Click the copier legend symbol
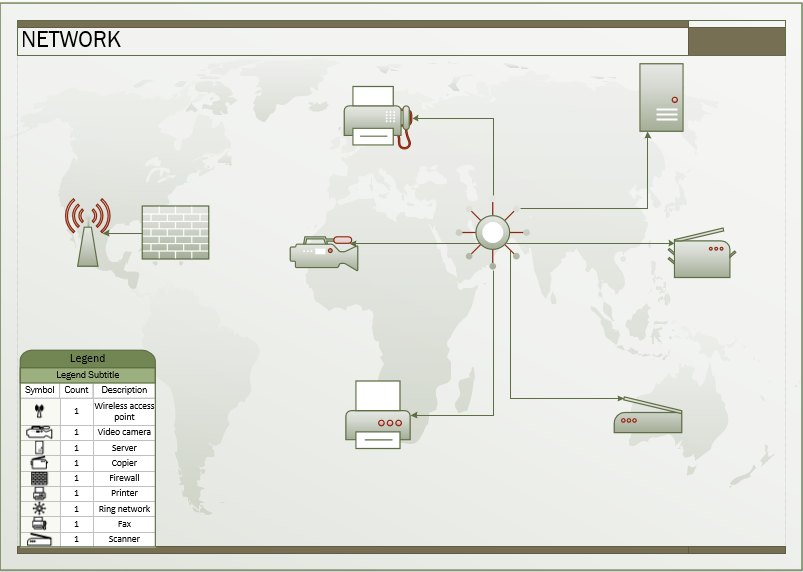 point(39,463)
